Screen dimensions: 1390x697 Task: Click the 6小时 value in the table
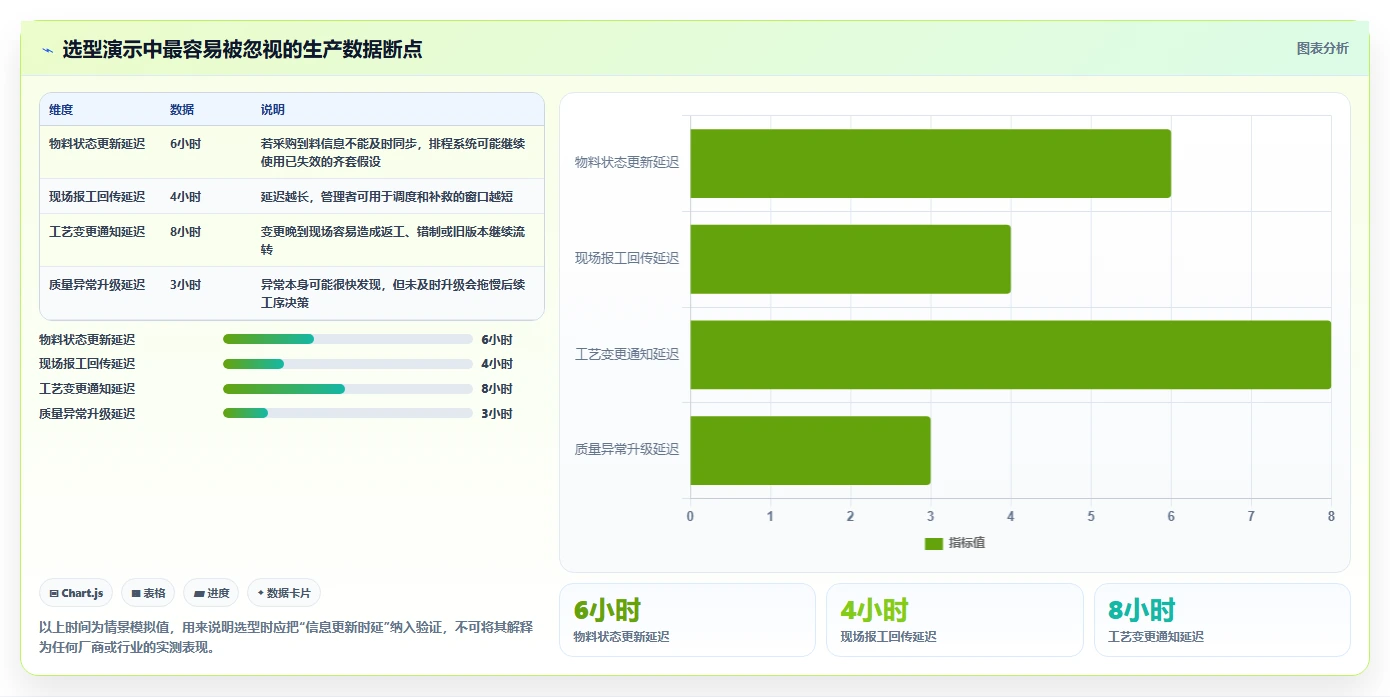[185, 144]
